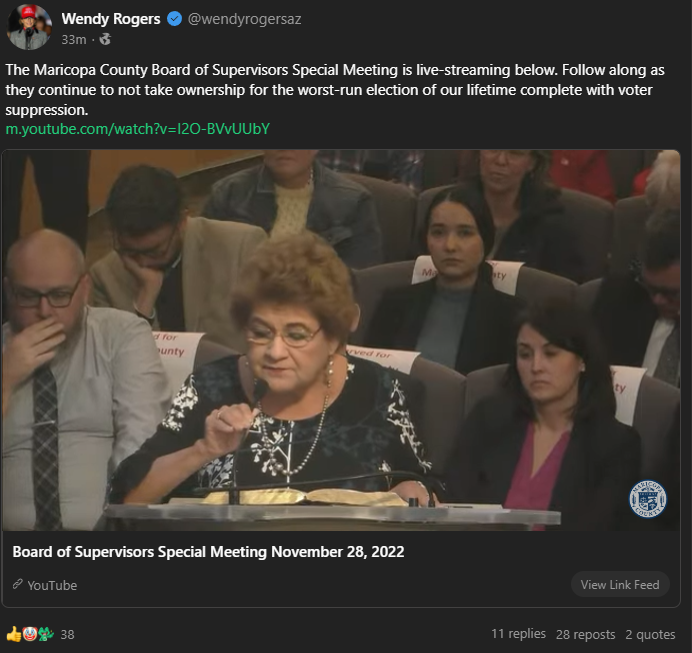Click the View Link Feed button

click(620, 585)
